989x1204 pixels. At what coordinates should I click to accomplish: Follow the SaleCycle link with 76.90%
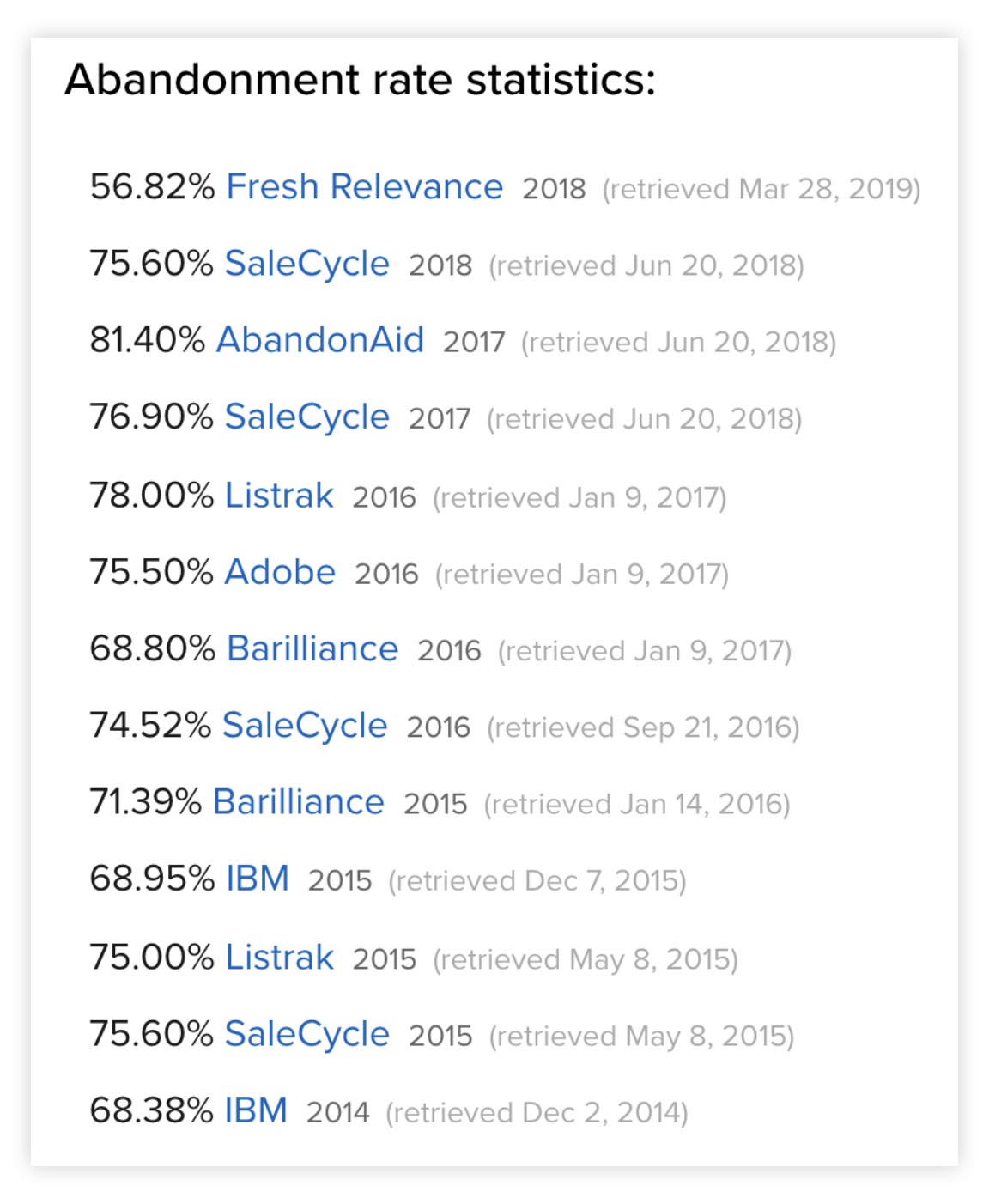(x=306, y=417)
